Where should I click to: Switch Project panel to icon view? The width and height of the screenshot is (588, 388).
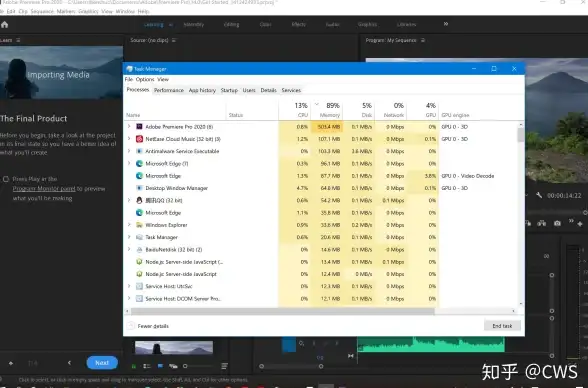click(160, 366)
